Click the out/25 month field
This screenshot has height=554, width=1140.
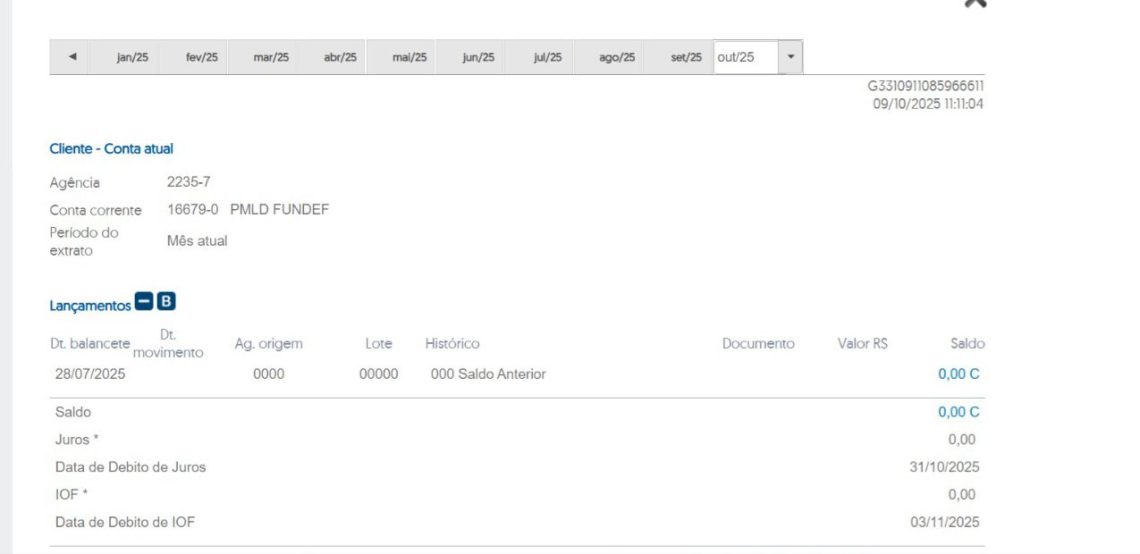point(745,58)
